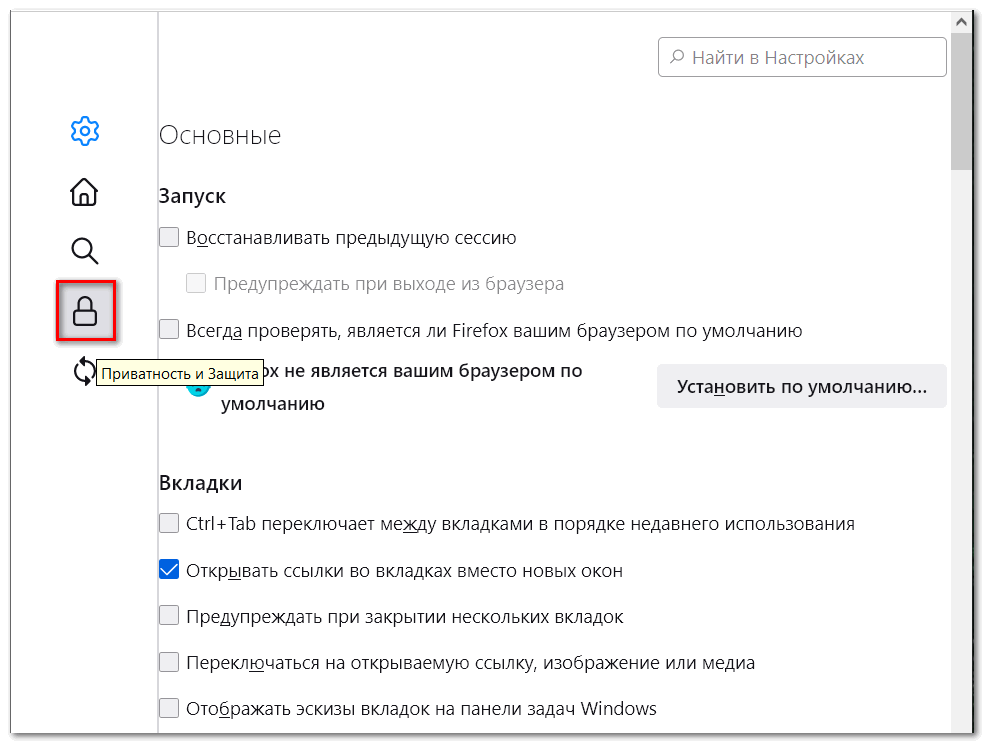Click the scrollbar up arrow
Viewport: 985px width, 744px height.
click(961, 22)
